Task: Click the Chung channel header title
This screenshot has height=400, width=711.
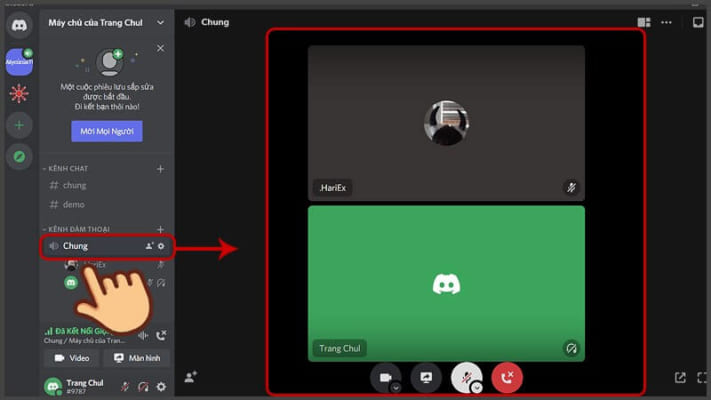Action: 215,22
